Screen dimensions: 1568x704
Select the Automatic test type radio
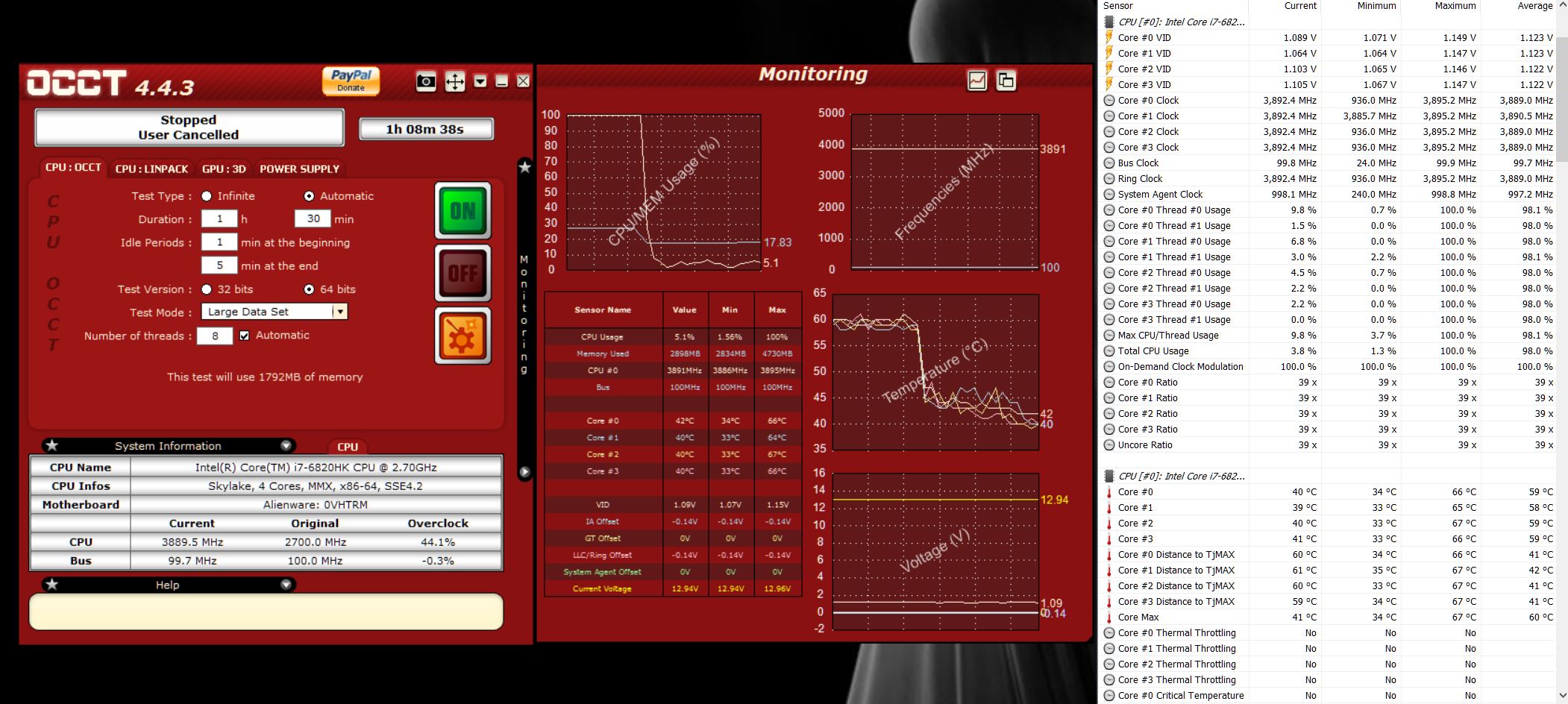tap(309, 196)
